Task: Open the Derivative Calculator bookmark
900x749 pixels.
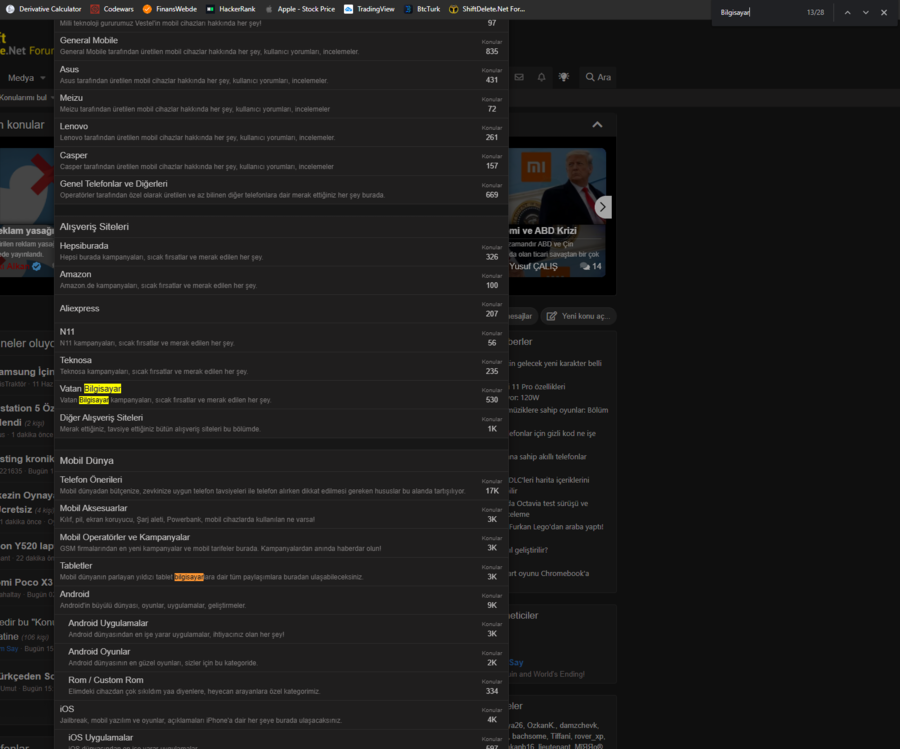Action: click(x=44, y=9)
